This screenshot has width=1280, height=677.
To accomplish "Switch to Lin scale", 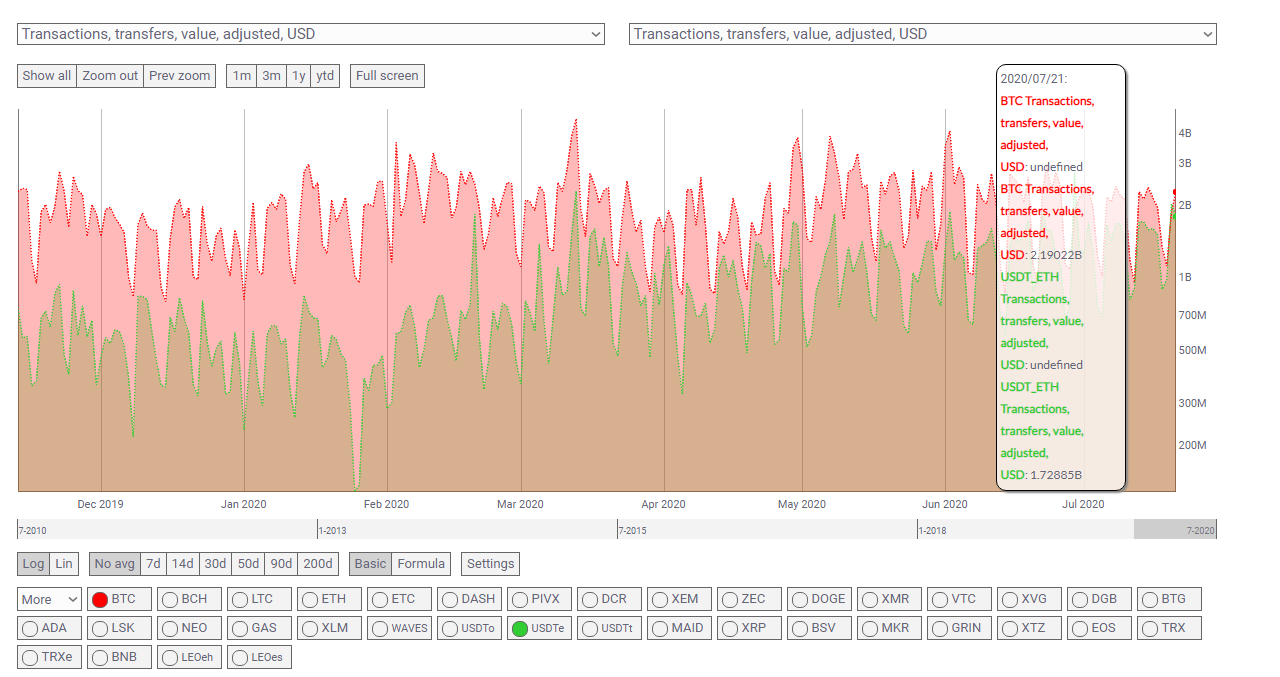I will [x=64, y=564].
